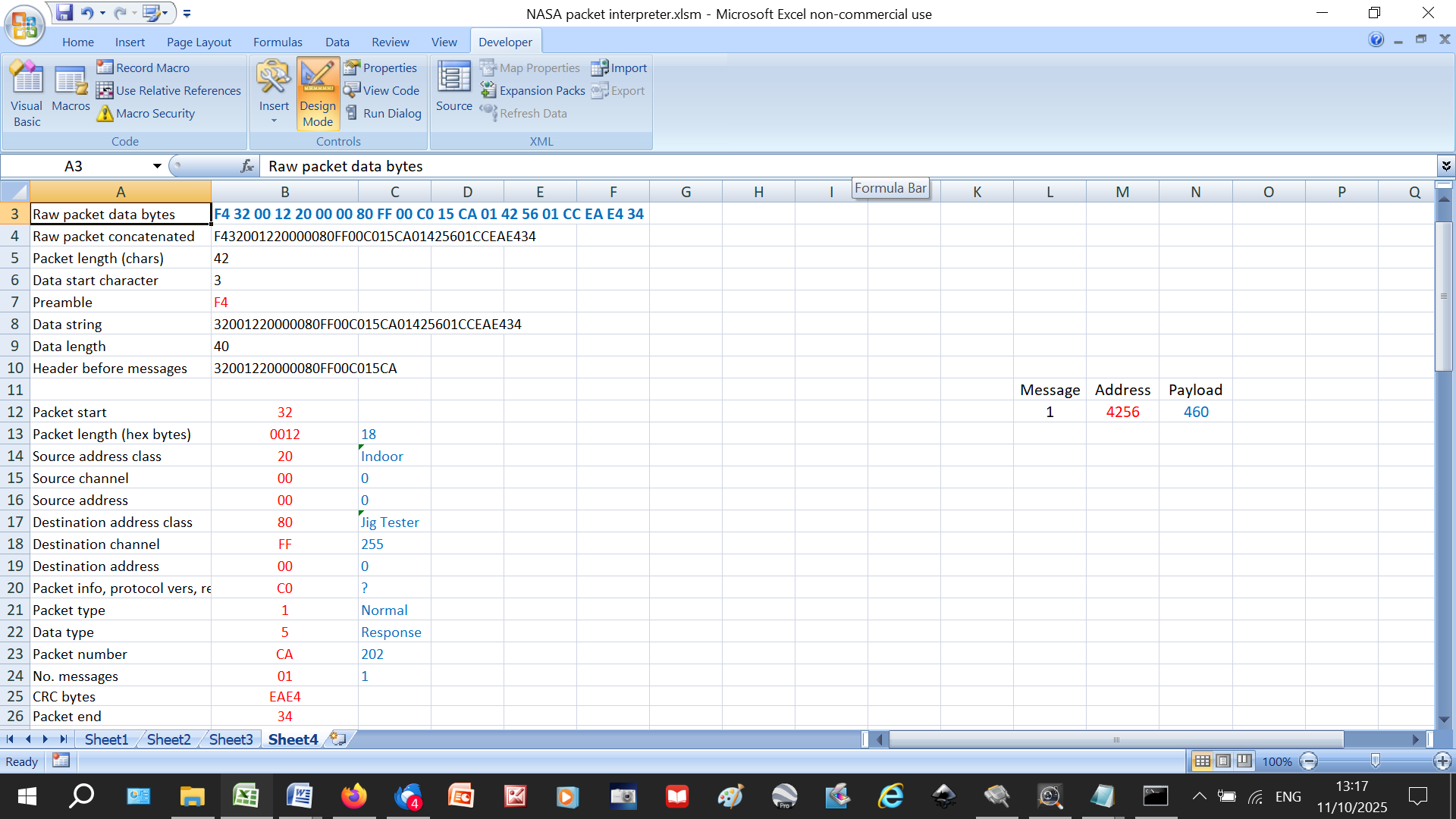Toggle Use Relative References
This screenshot has width=1456, height=819.
[x=168, y=90]
